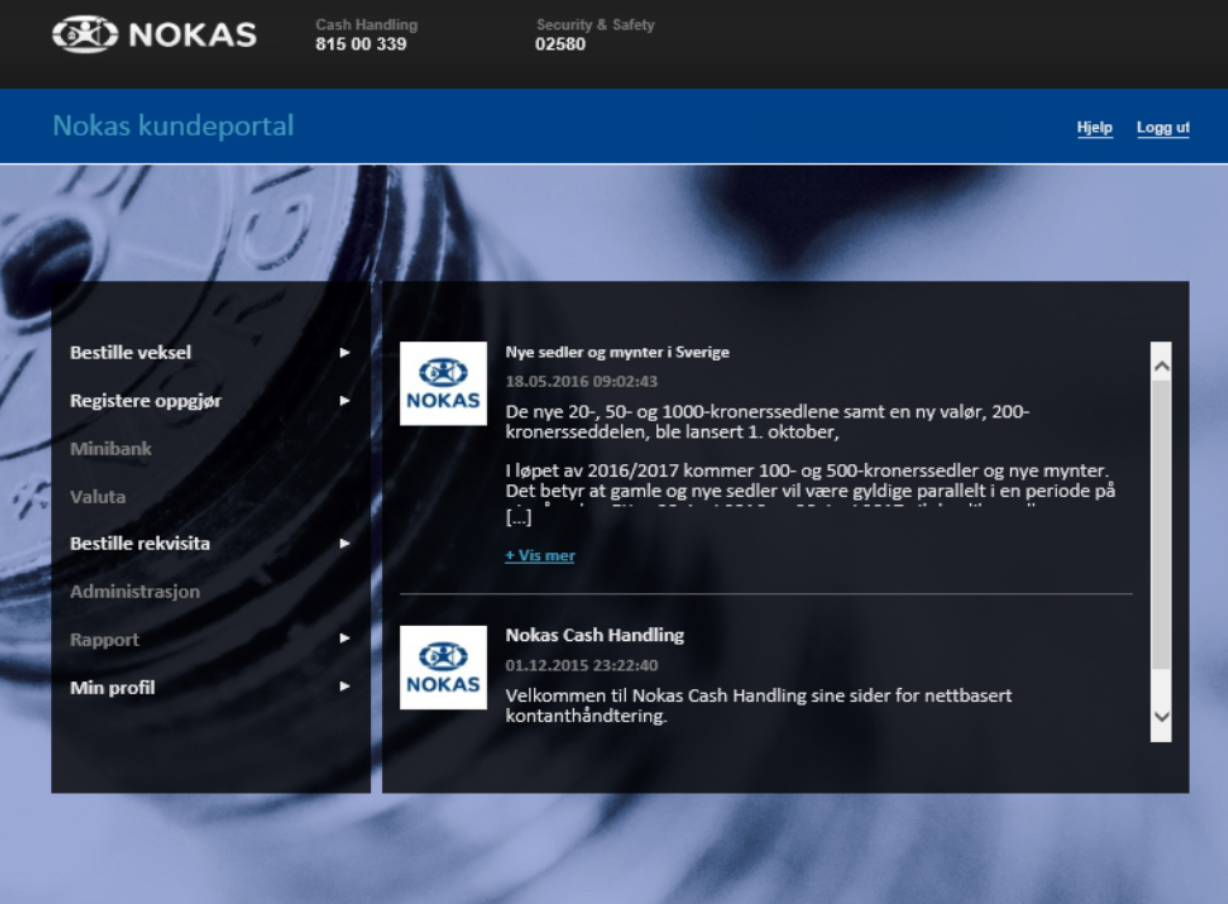
Task: Click the news list scrollbar thumb
Action: click(1161, 525)
